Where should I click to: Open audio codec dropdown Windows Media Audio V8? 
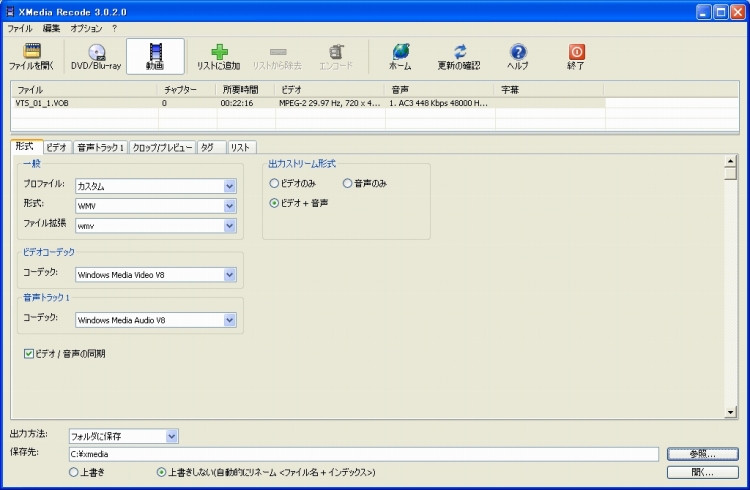pyautogui.click(x=230, y=320)
